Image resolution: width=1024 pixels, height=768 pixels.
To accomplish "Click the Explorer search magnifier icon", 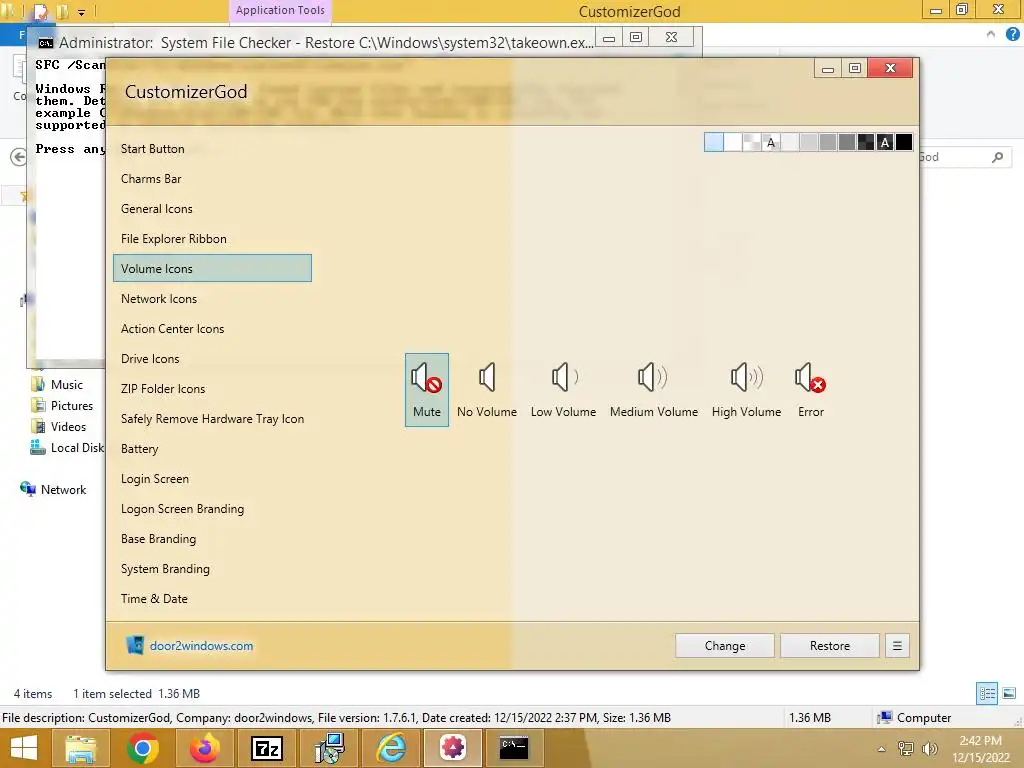I will (x=997, y=157).
